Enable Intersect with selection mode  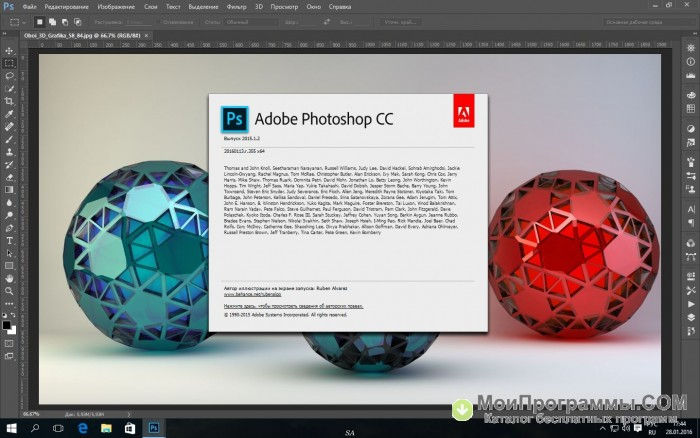[x=77, y=21]
